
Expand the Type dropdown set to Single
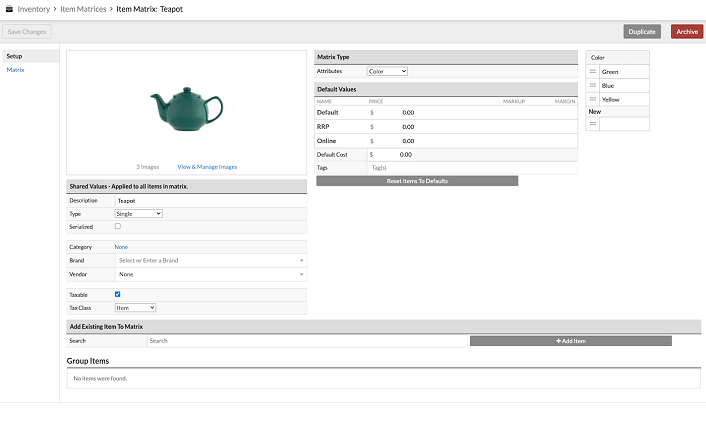[x=138, y=214]
